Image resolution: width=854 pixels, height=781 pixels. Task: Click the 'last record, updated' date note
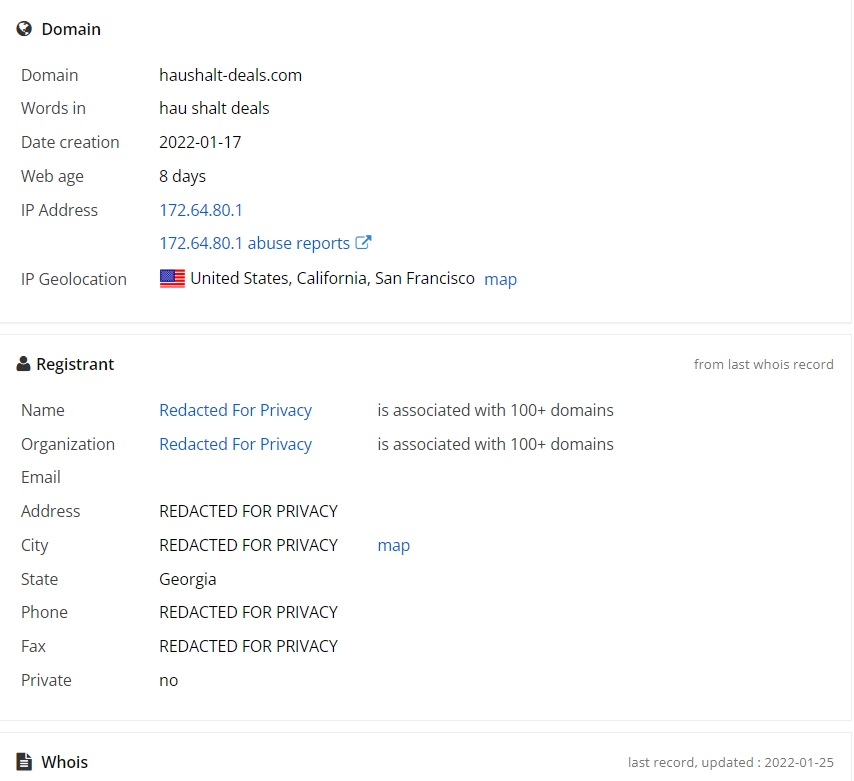(x=730, y=762)
